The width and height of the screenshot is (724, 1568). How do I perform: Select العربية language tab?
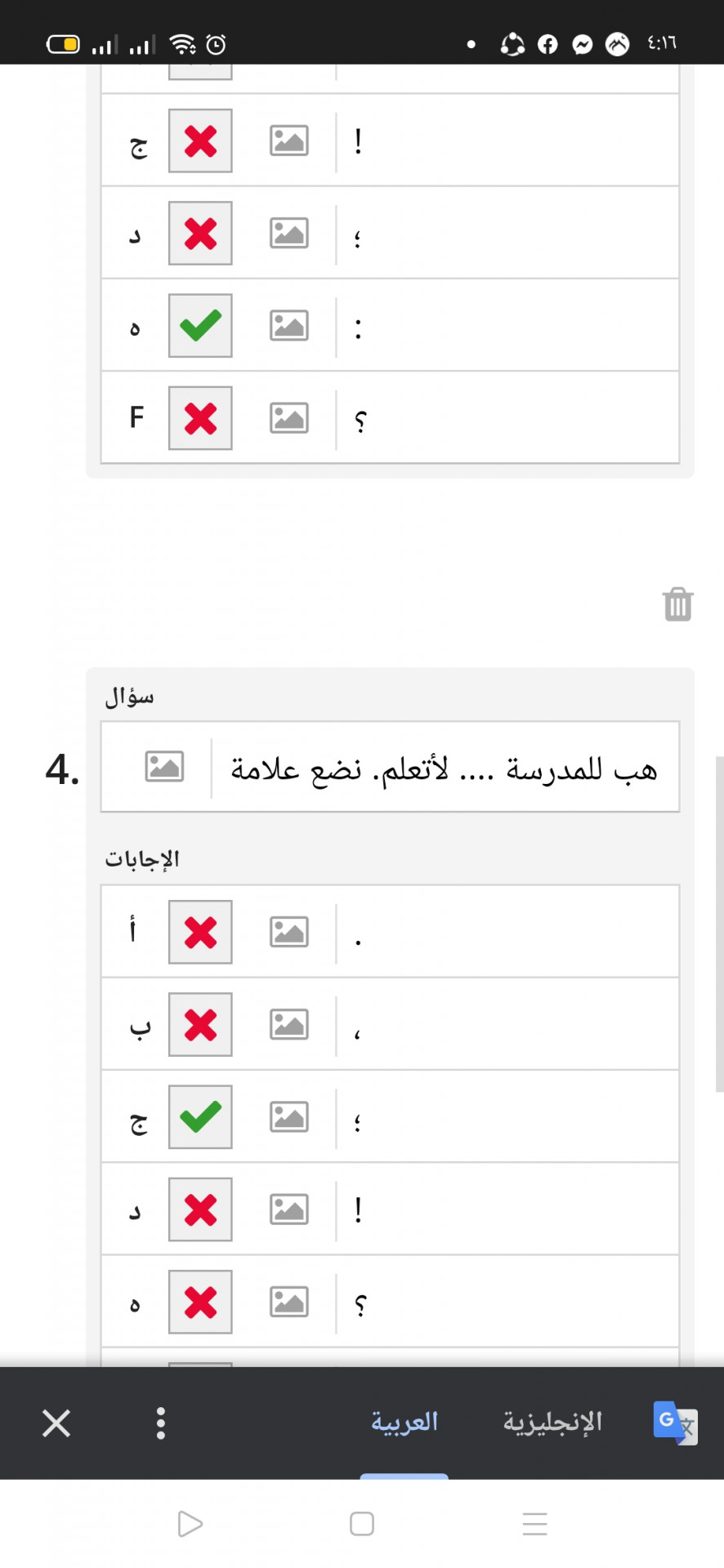tap(404, 1422)
